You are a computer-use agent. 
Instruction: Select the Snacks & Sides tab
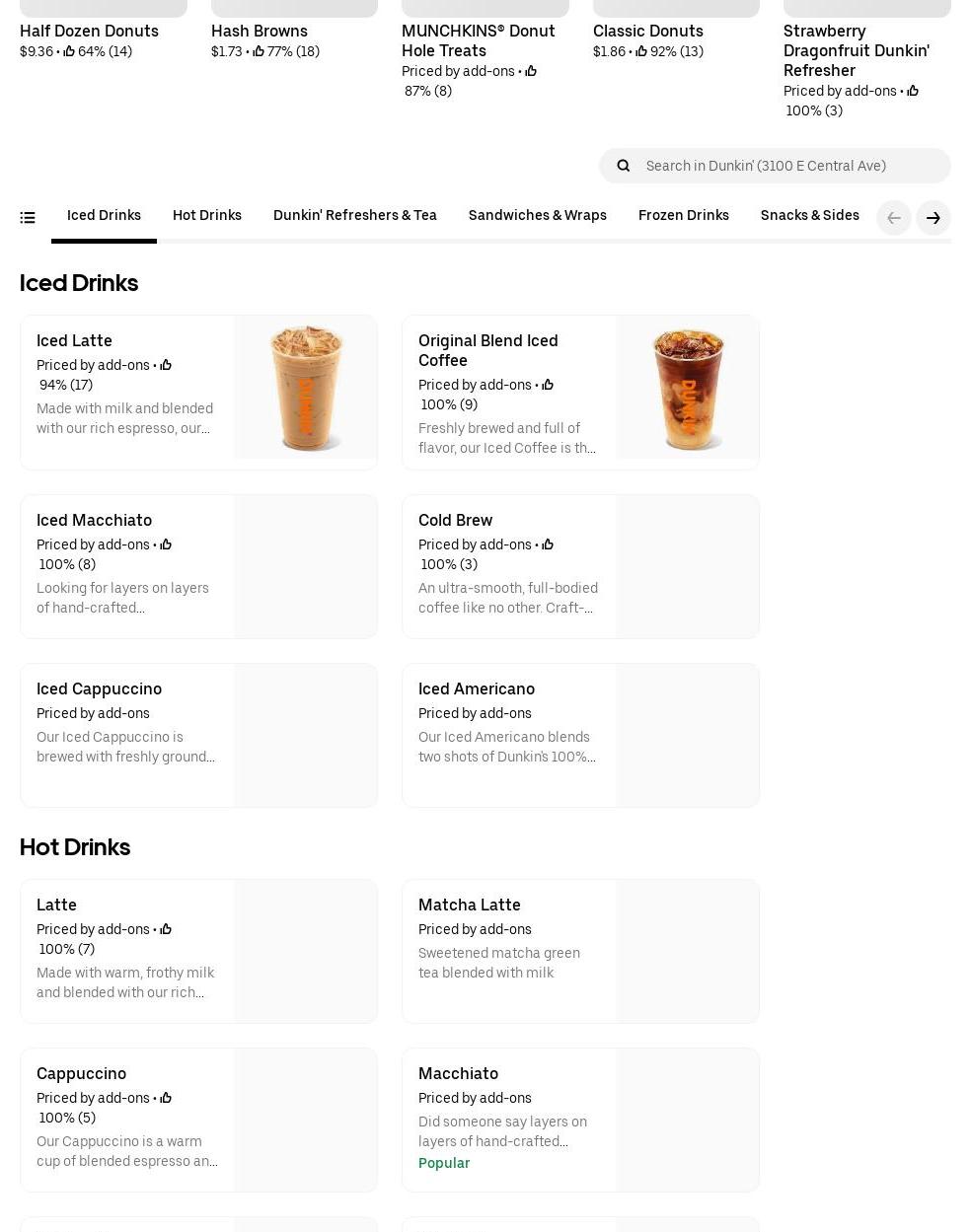pos(809,216)
